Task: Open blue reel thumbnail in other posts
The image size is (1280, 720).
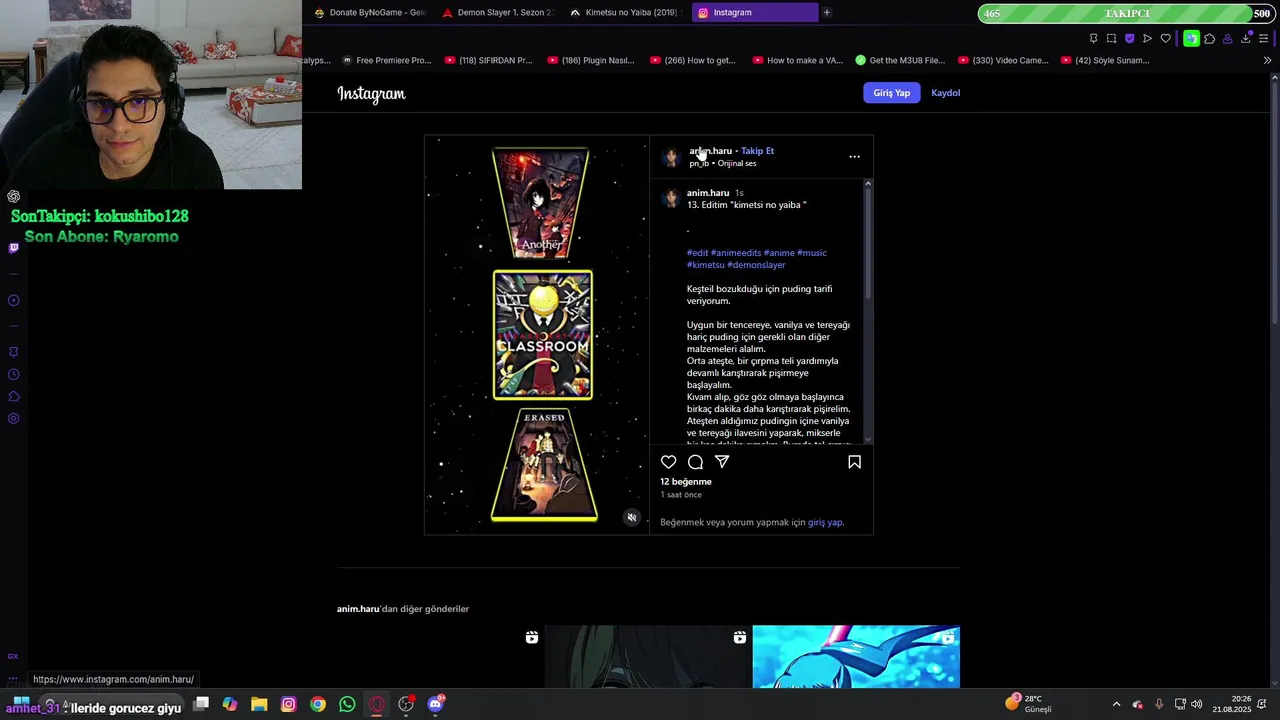Action: click(x=856, y=657)
